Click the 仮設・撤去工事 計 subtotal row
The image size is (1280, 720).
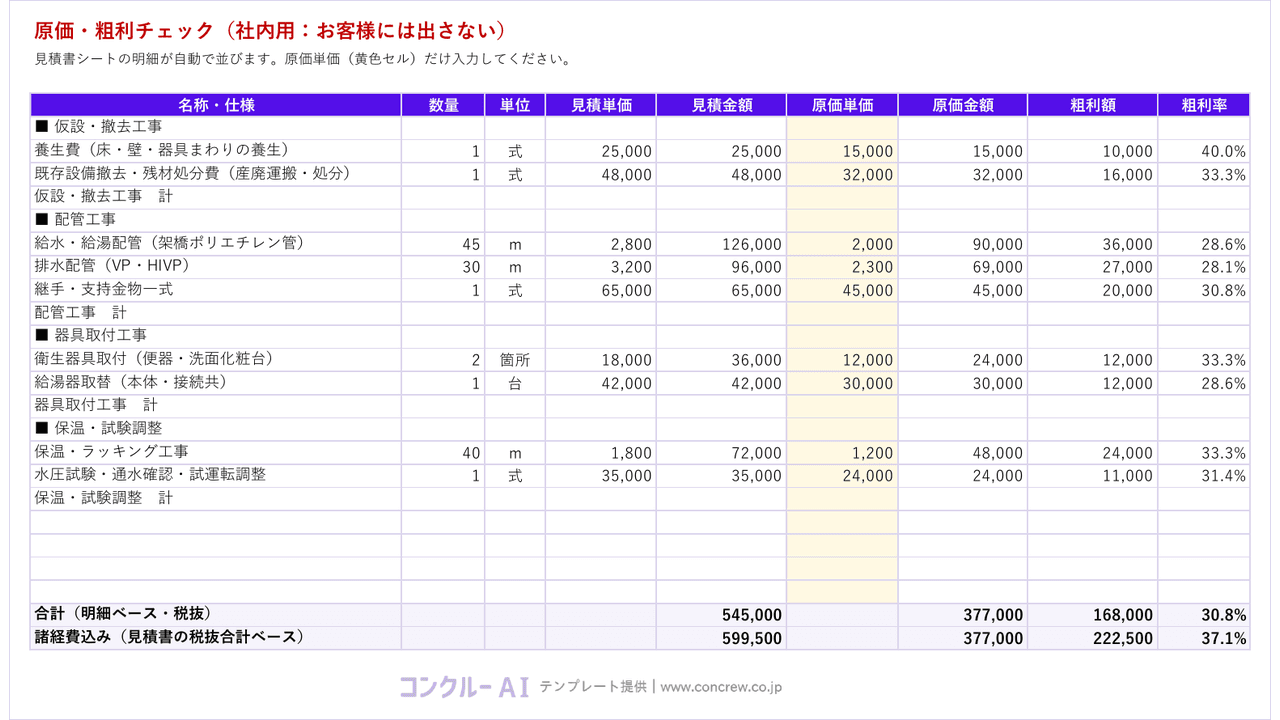tap(640, 197)
